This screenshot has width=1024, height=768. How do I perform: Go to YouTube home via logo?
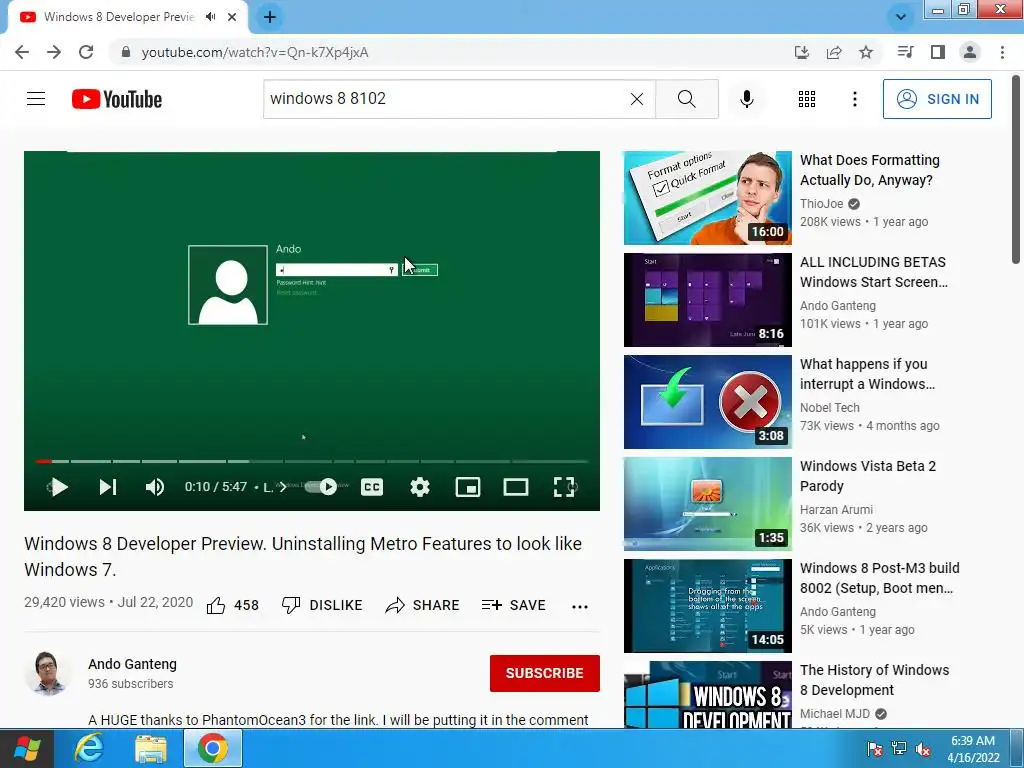(x=117, y=99)
